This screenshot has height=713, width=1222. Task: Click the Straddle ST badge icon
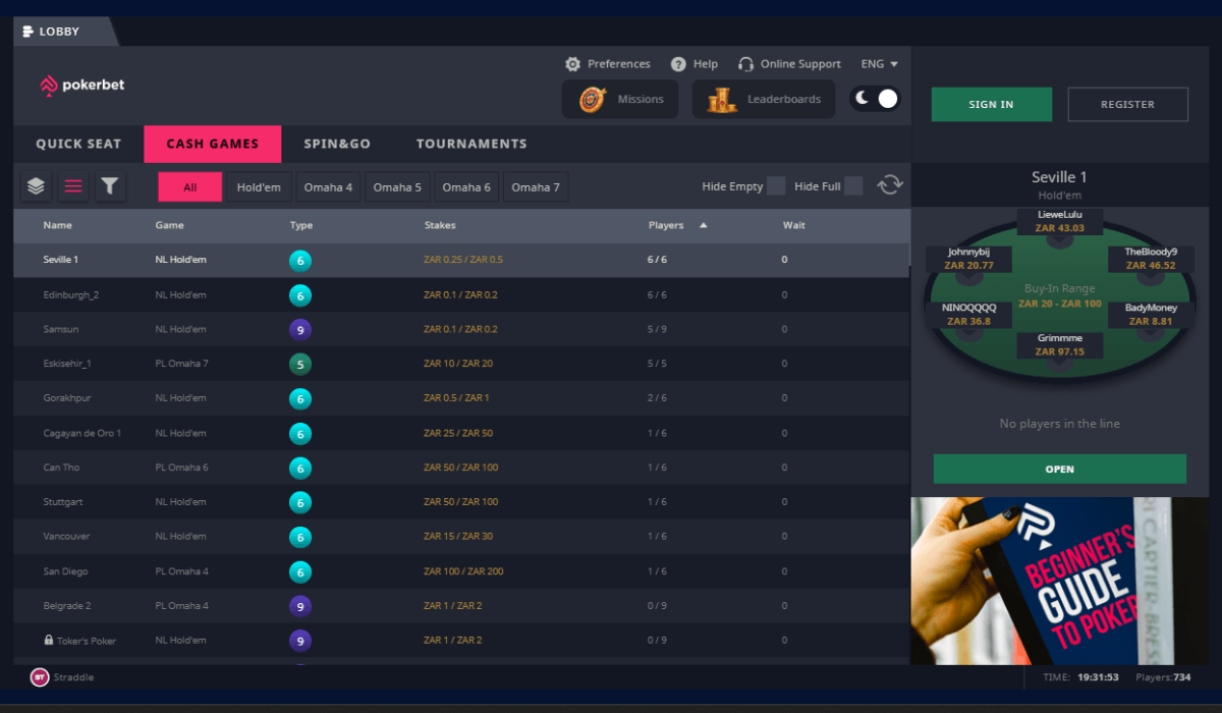point(39,677)
